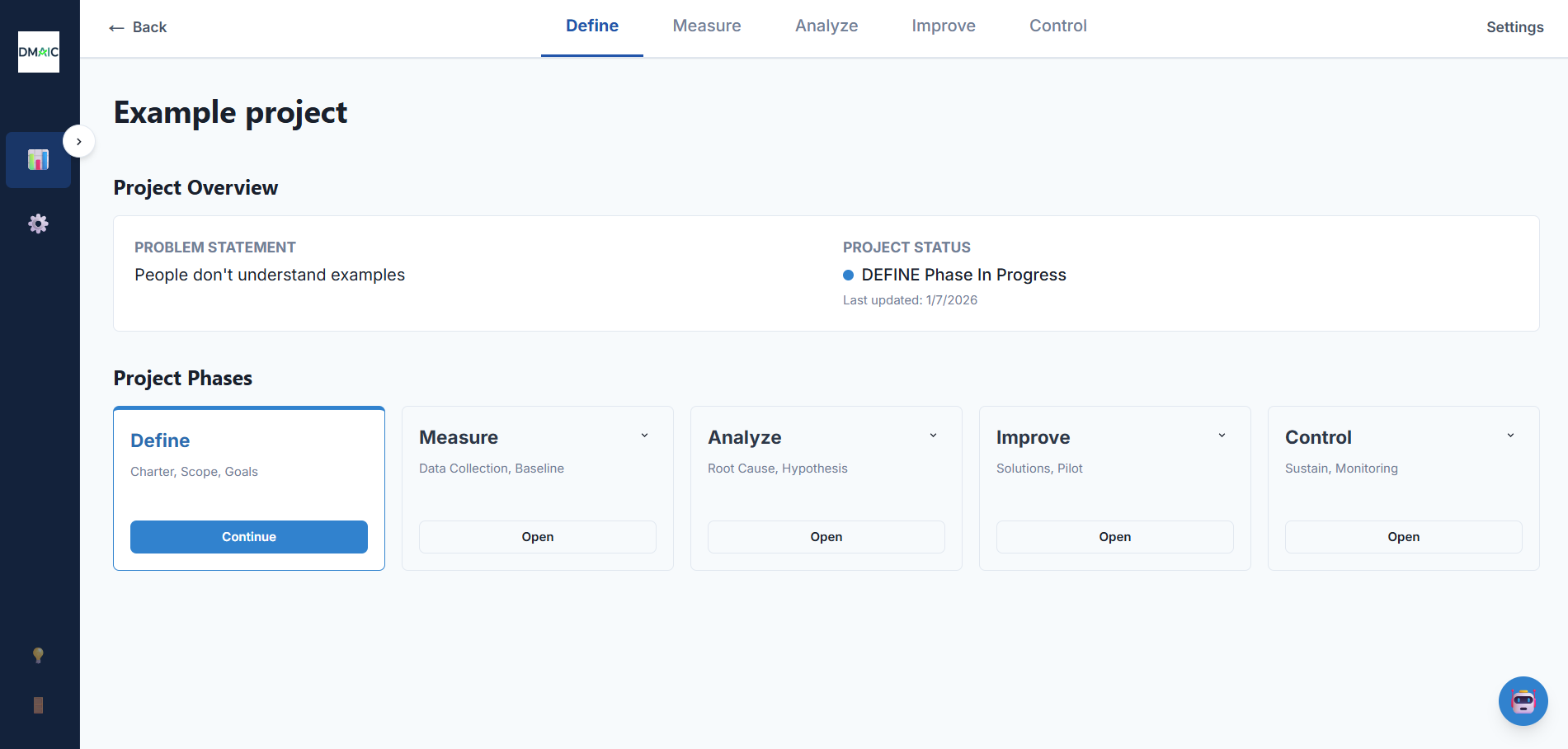Select the Define phase card

248,488
